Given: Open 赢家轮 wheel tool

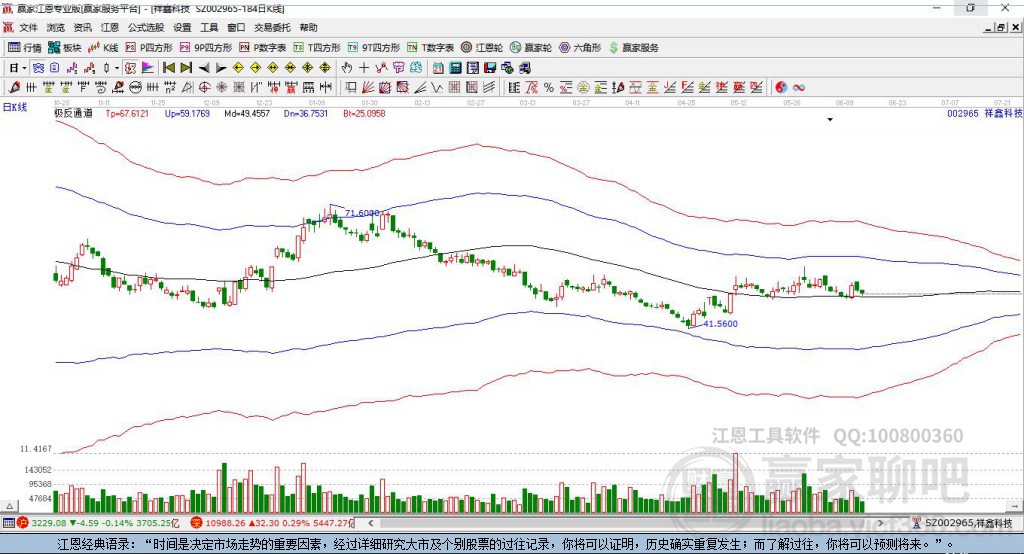Looking at the screenshot, I should (531, 48).
